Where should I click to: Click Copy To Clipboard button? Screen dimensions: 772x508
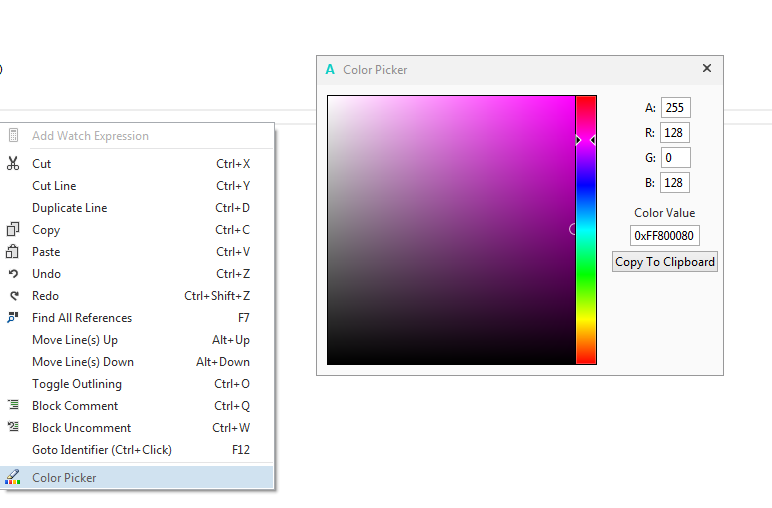[665, 262]
